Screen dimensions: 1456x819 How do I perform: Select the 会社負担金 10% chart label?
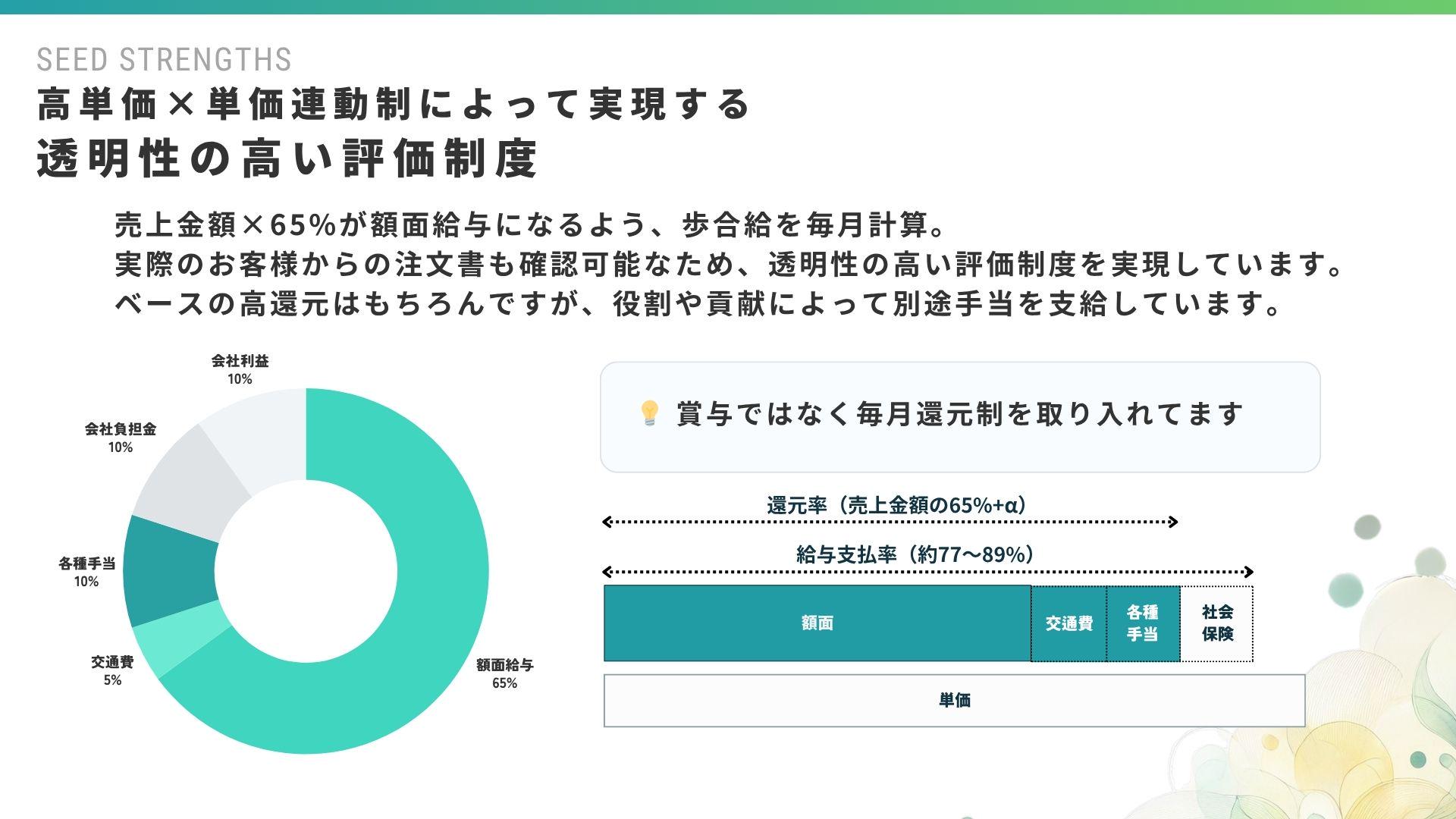(x=121, y=438)
